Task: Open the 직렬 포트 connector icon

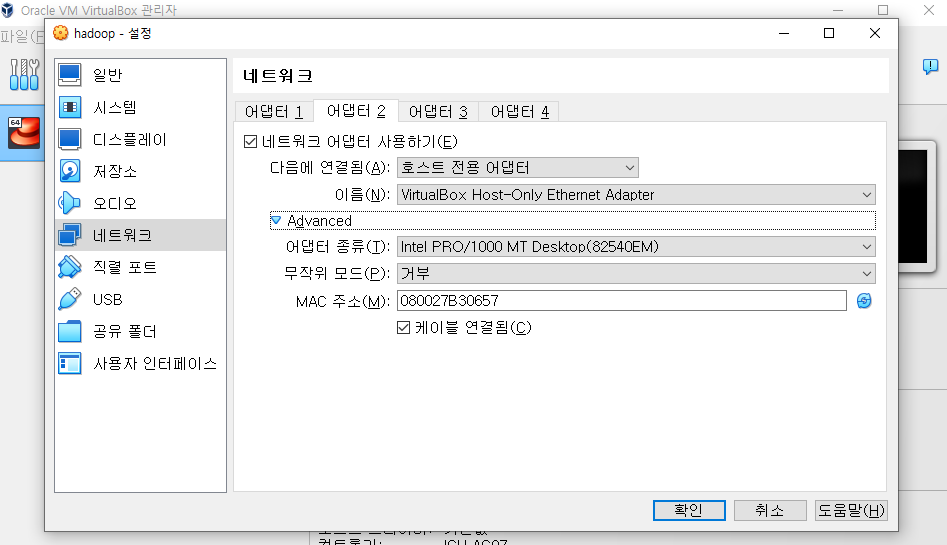Action: [69, 267]
